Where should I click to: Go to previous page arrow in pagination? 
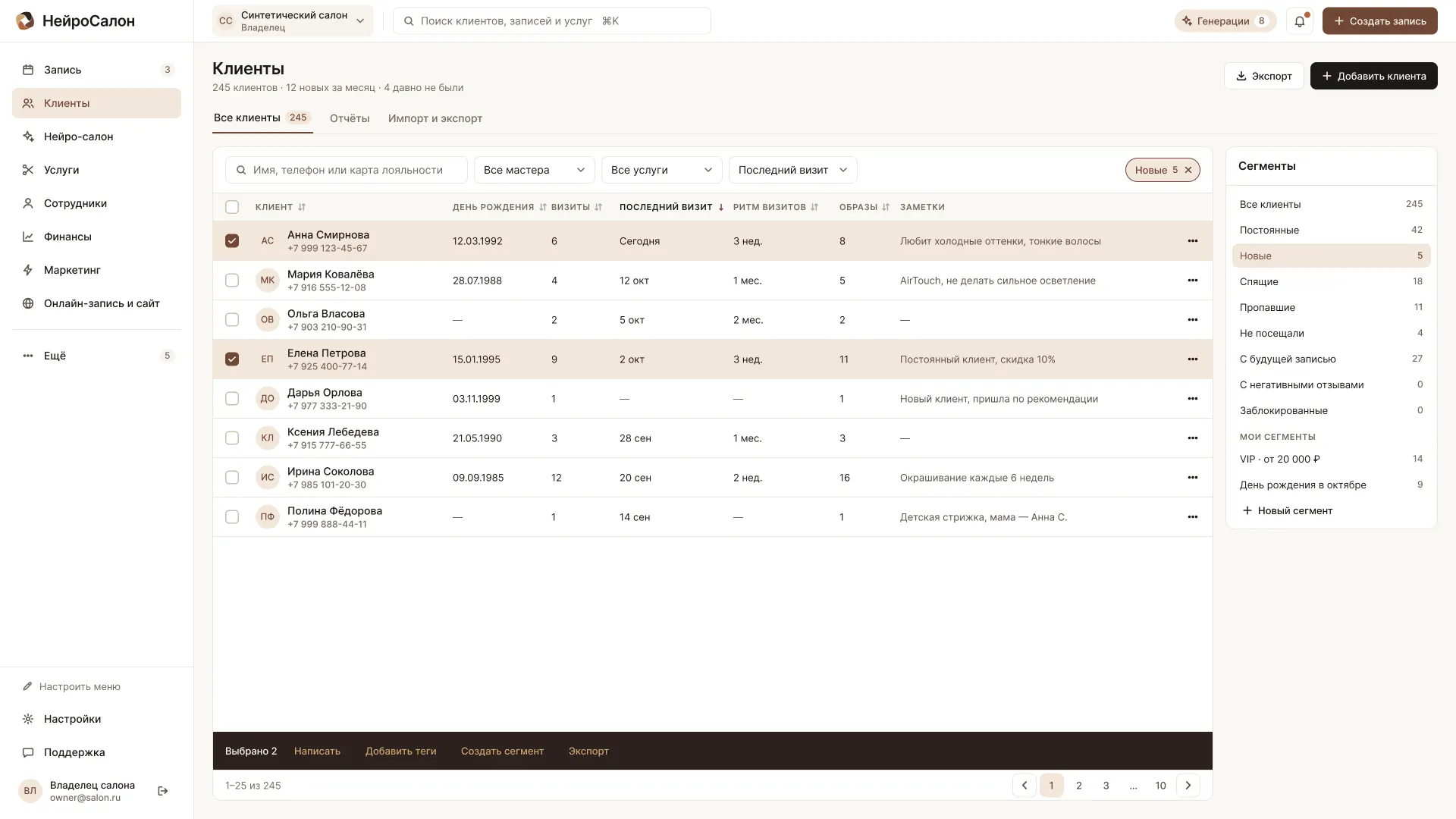tap(1025, 786)
